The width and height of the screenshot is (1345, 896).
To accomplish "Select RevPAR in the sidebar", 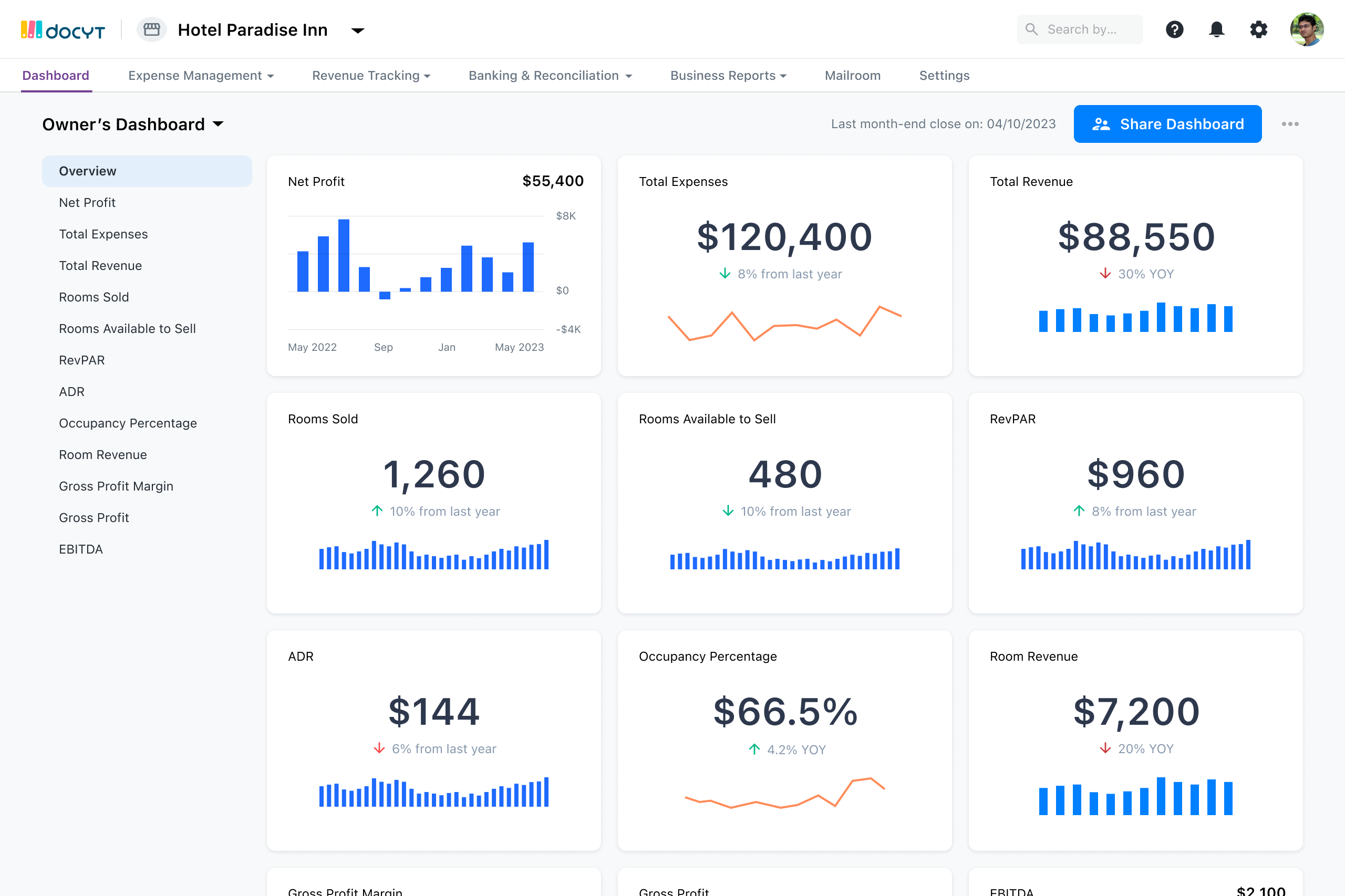I will (x=82, y=360).
